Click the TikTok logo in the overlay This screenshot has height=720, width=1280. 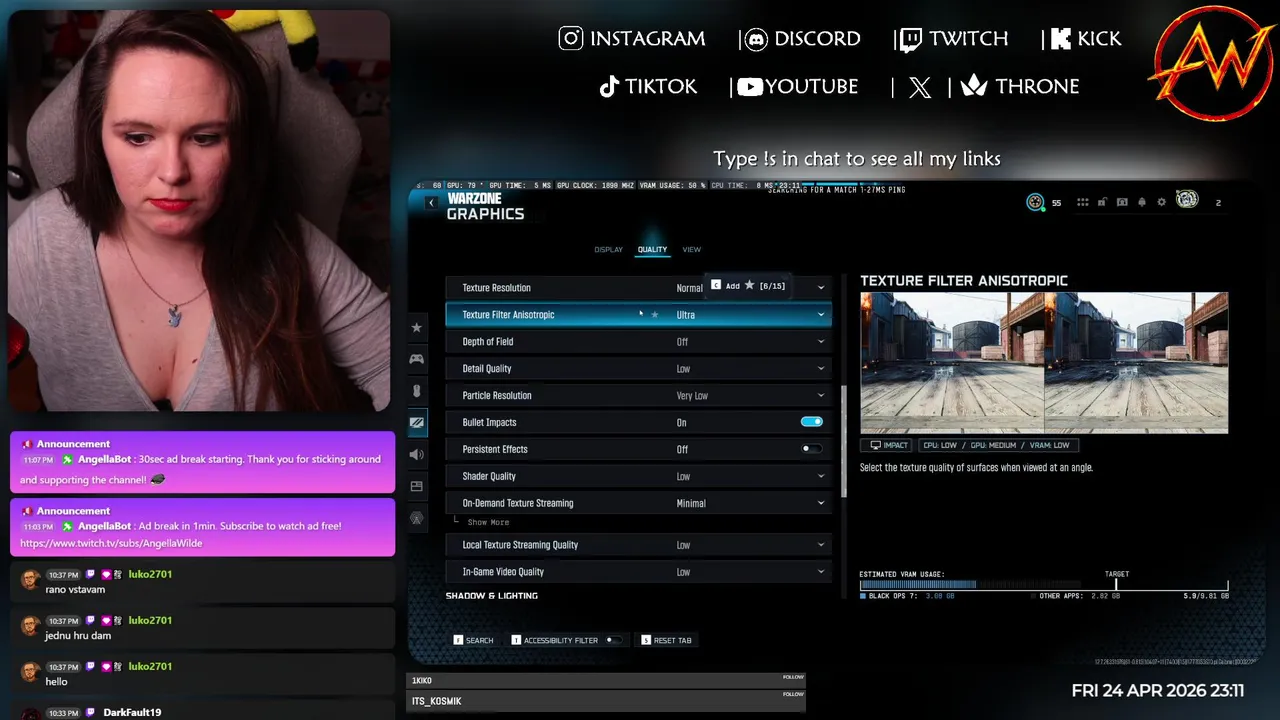[609, 87]
